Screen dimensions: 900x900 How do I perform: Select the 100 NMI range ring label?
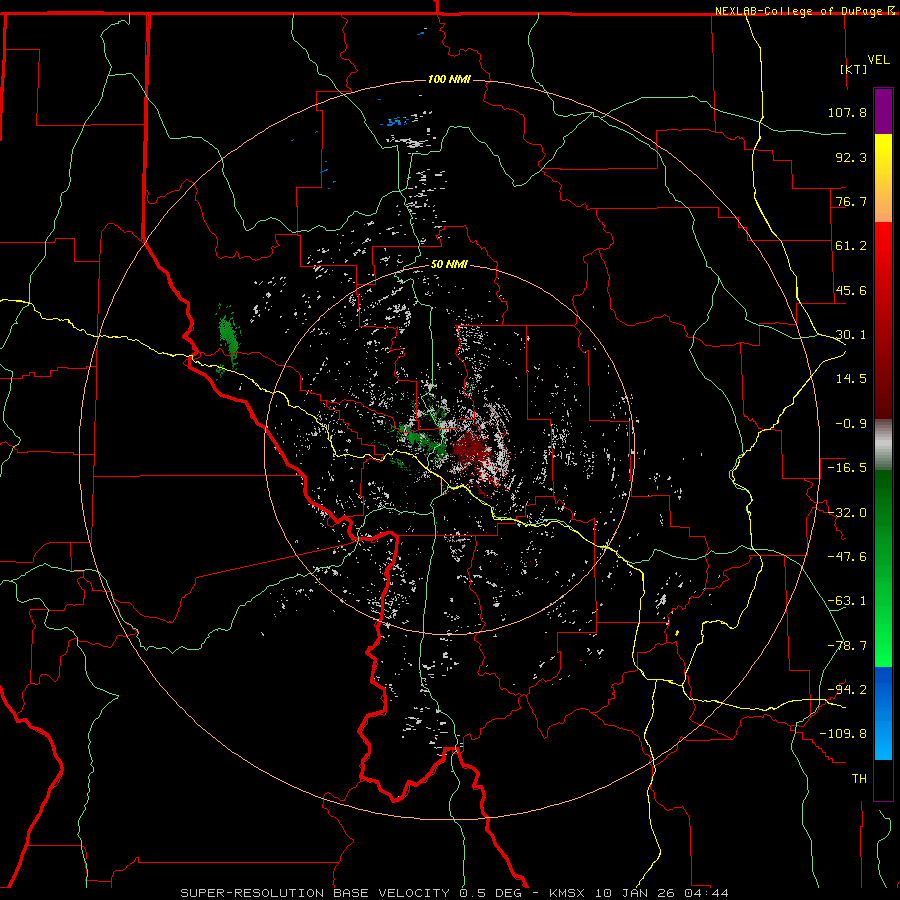(x=449, y=79)
